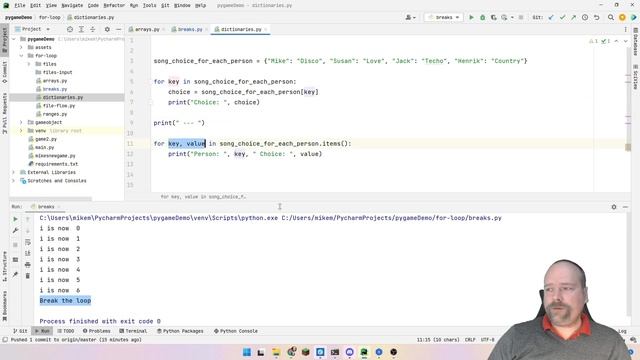
Task: Toggle the Pull Requests side tool window
Action: (4, 113)
